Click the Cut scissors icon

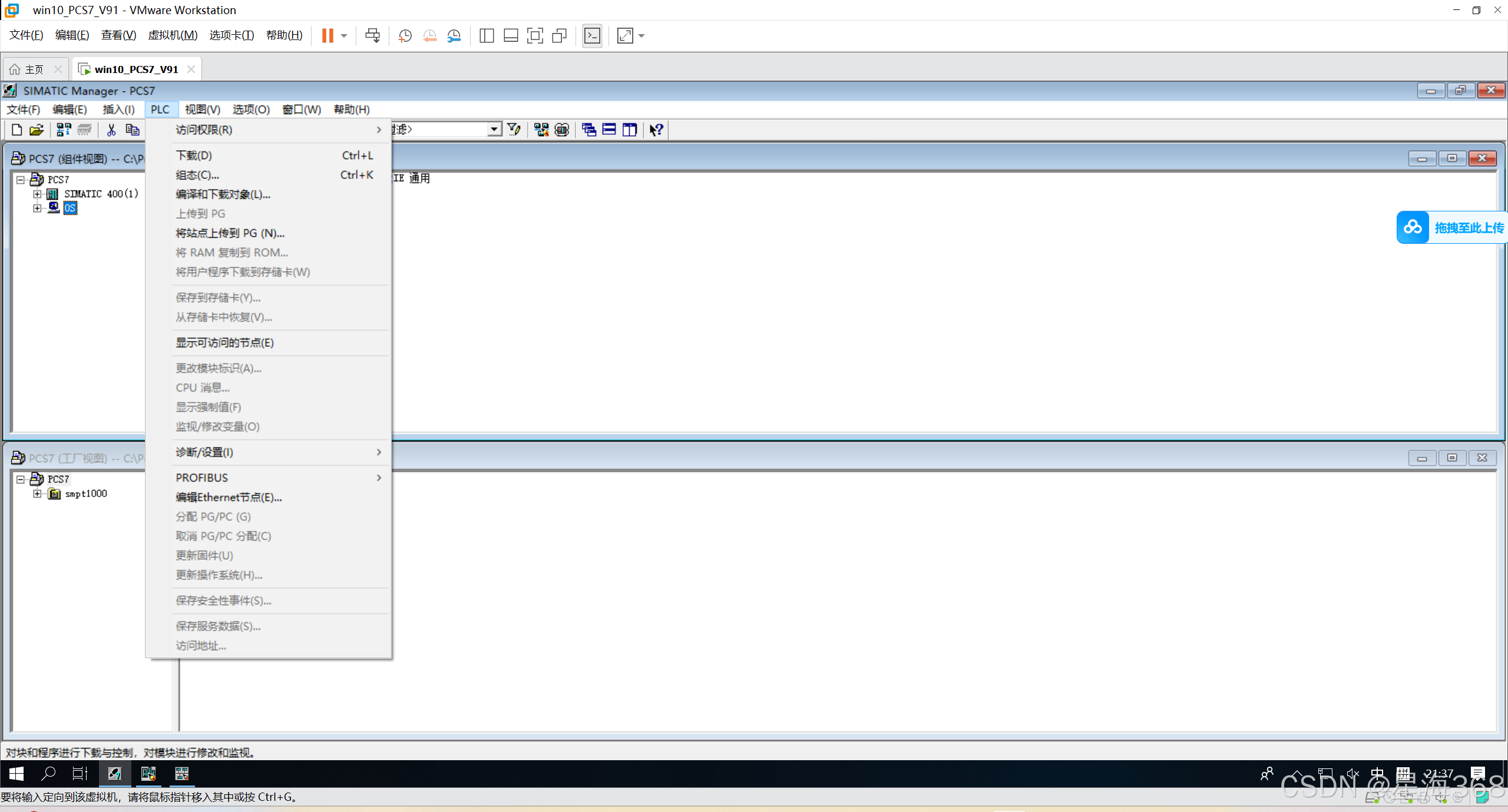pos(111,130)
